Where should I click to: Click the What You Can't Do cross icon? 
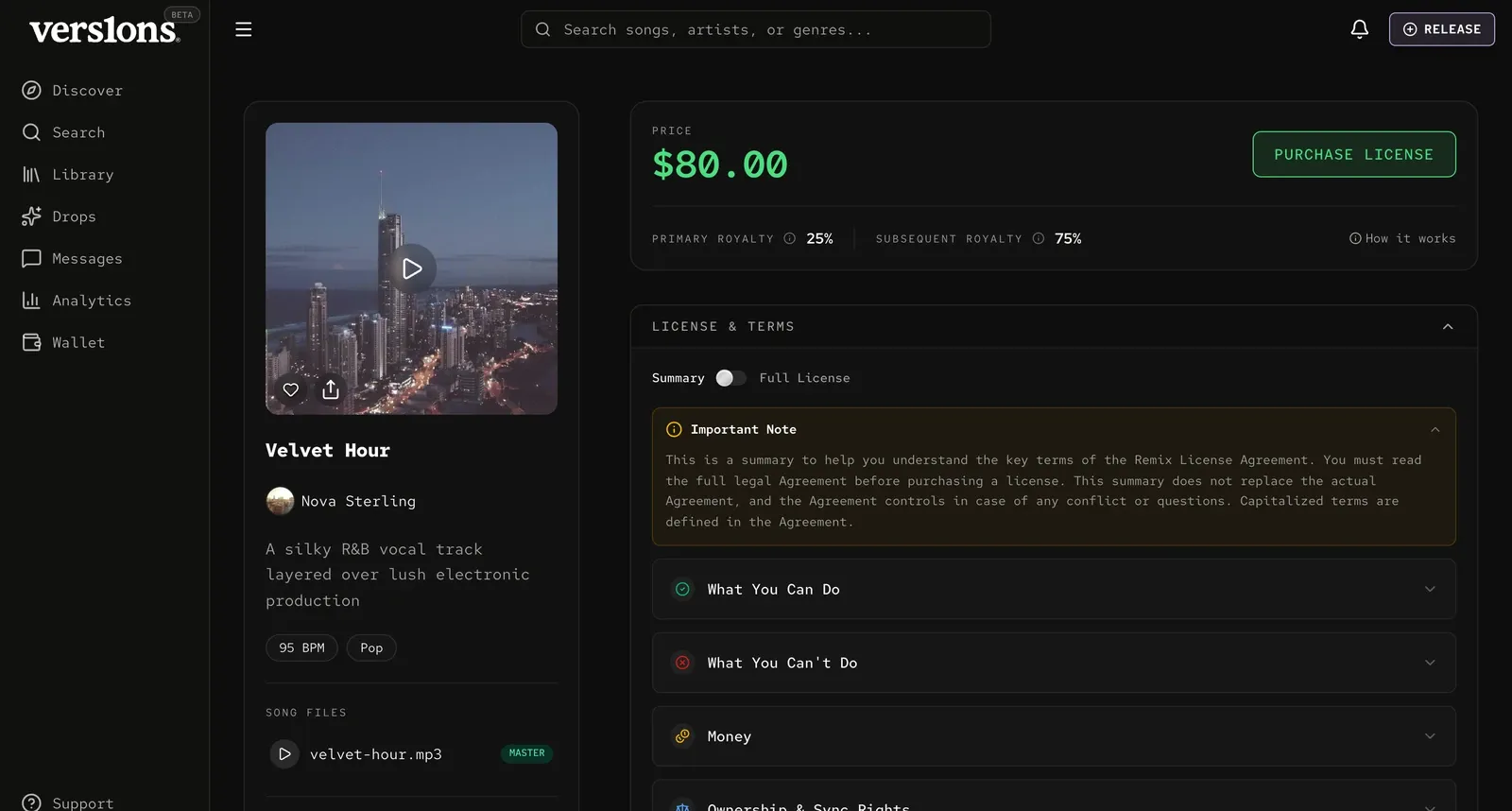pyautogui.click(x=682, y=664)
